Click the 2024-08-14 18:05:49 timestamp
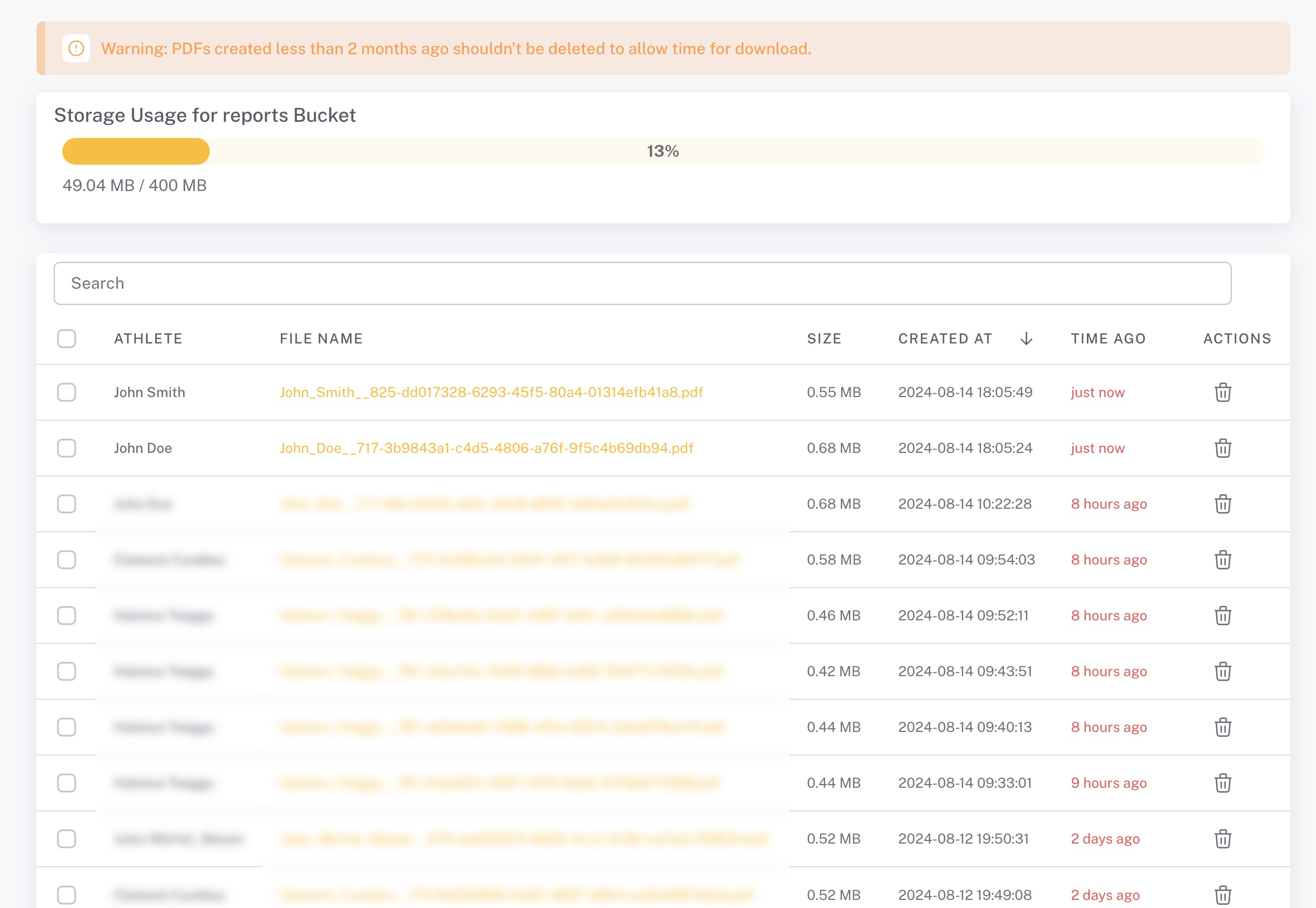 pyautogui.click(x=965, y=392)
